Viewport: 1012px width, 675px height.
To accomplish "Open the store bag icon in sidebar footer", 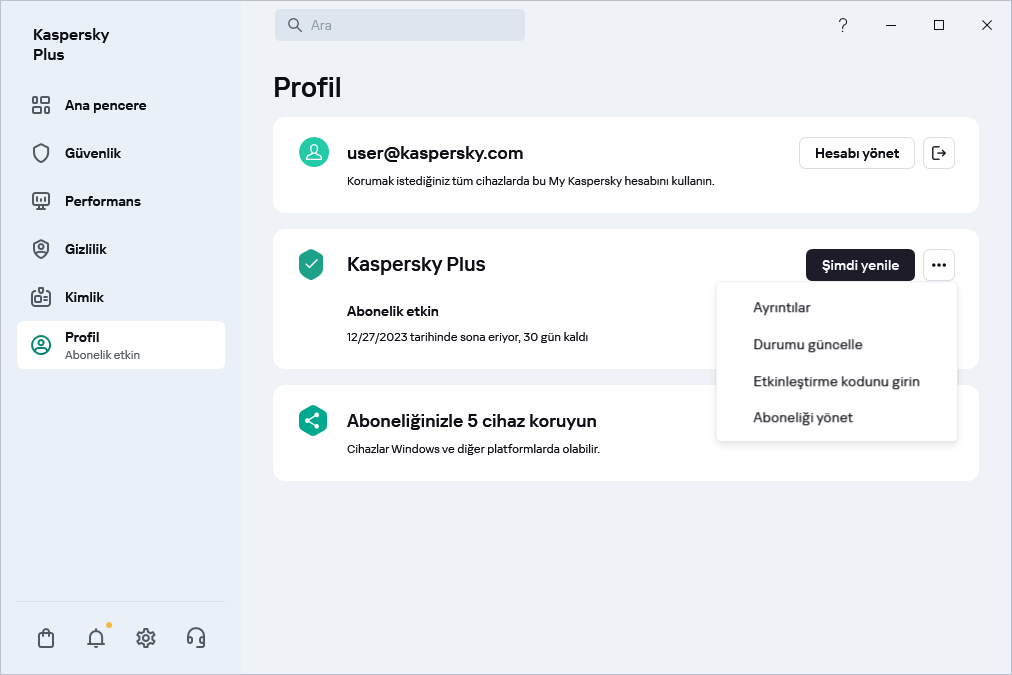I will coord(46,638).
